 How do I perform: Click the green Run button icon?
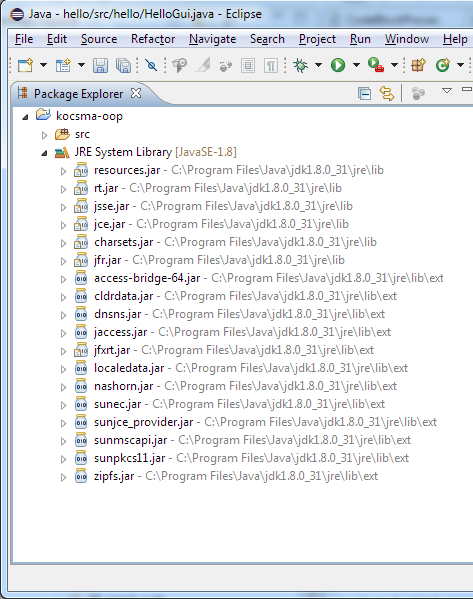(338, 65)
